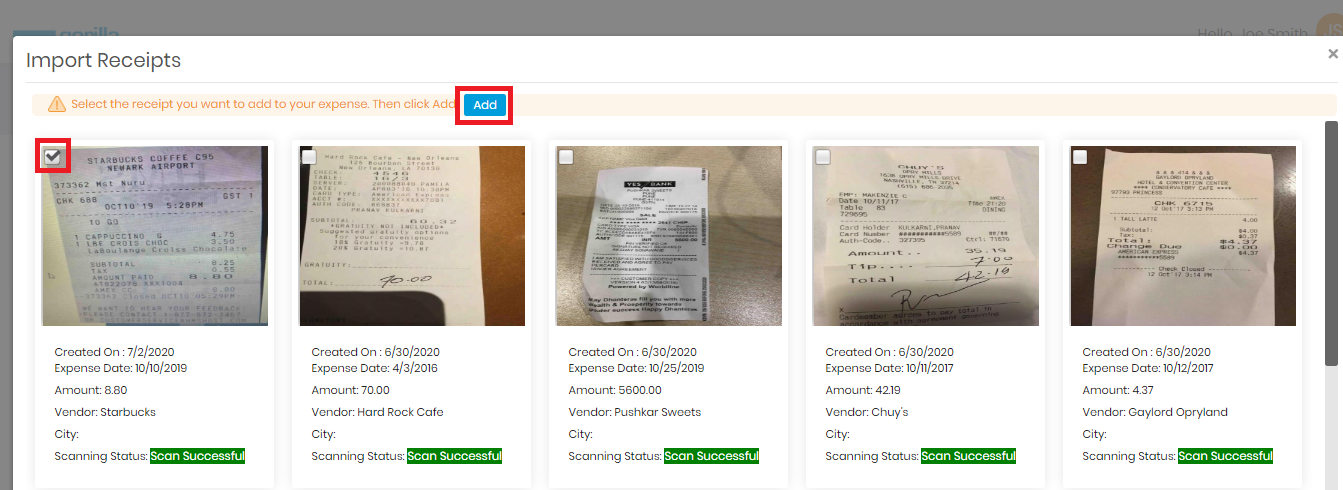Click 'Expense Date: 10/10/2019' text
Screen dimensions: 1343x490
click(120, 368)
